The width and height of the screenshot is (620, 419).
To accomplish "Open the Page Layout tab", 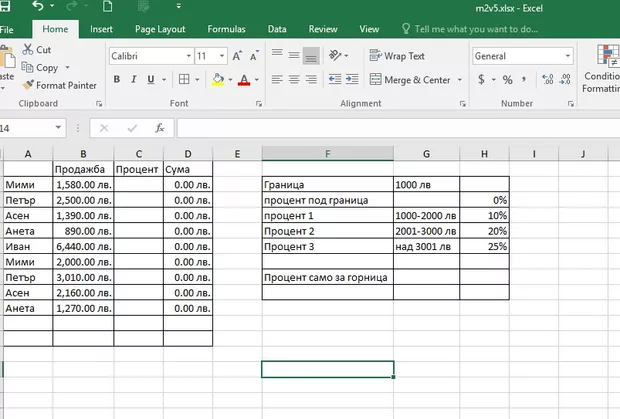I will 160,29.
